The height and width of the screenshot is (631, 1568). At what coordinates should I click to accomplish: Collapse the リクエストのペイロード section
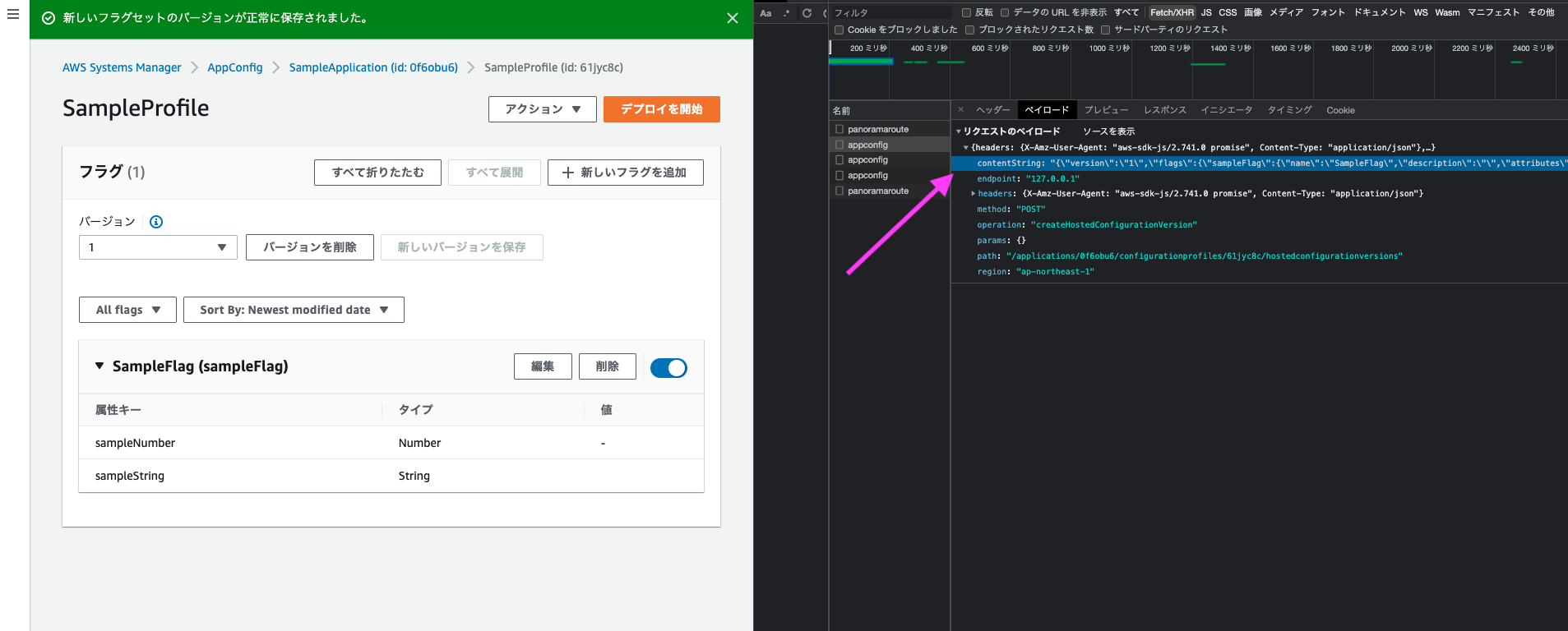[959, 131]
